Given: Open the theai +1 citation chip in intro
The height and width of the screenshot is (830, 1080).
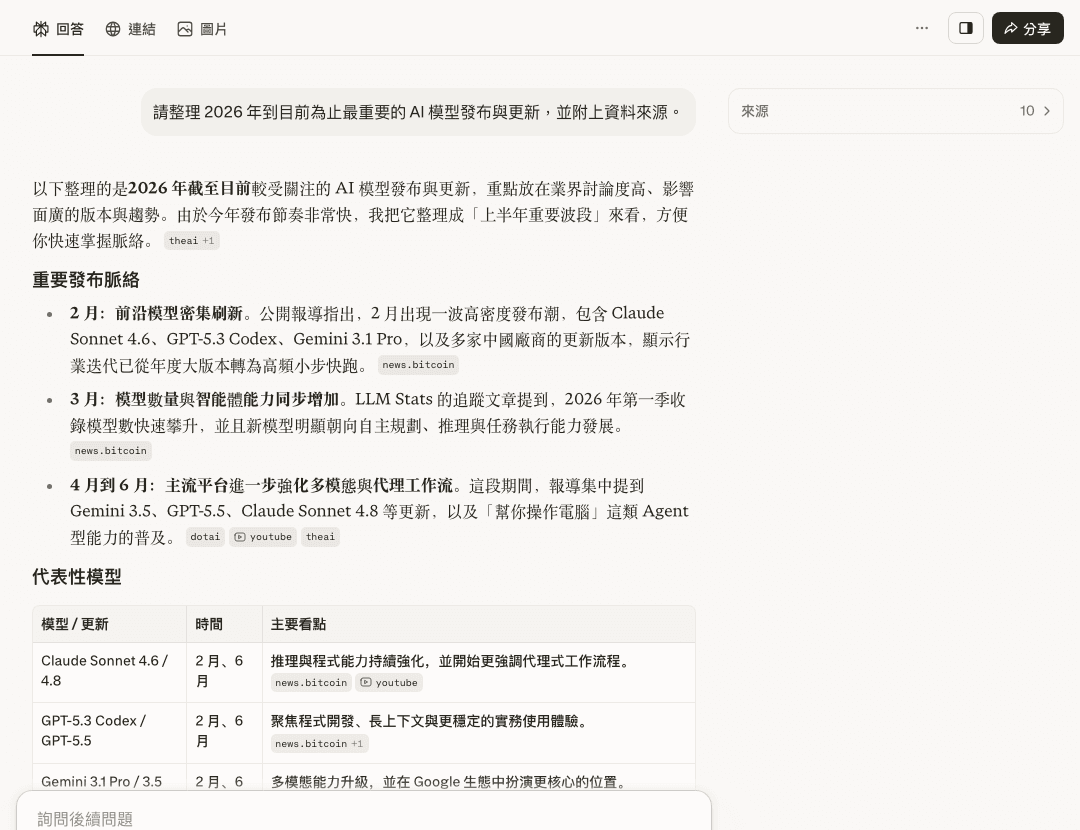Looking at the screenshot, I should (x=191, y=240).
